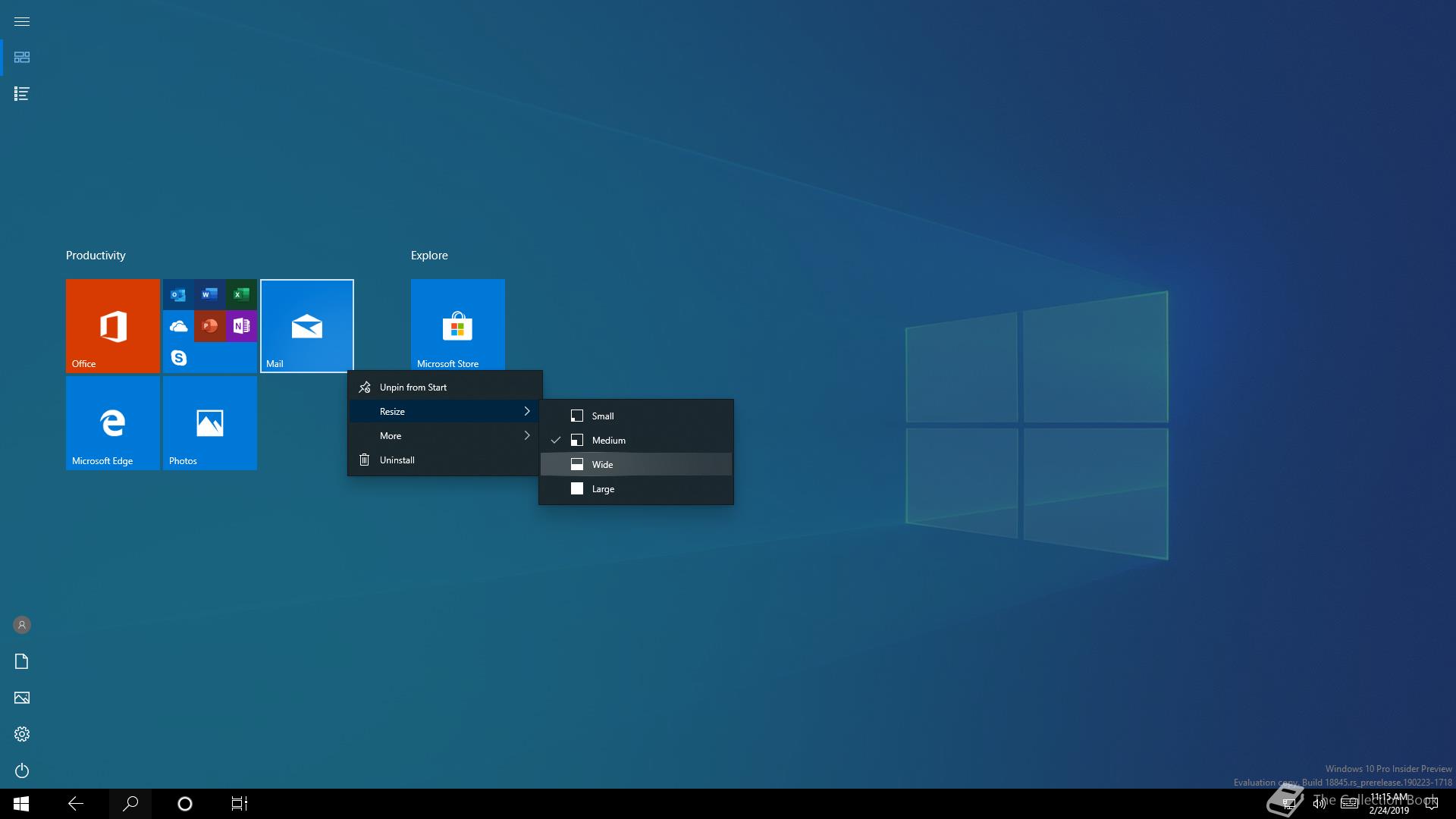
Task: Open Documents from Start sidebar
Action: pyautogui.click(x=22, y=661)
